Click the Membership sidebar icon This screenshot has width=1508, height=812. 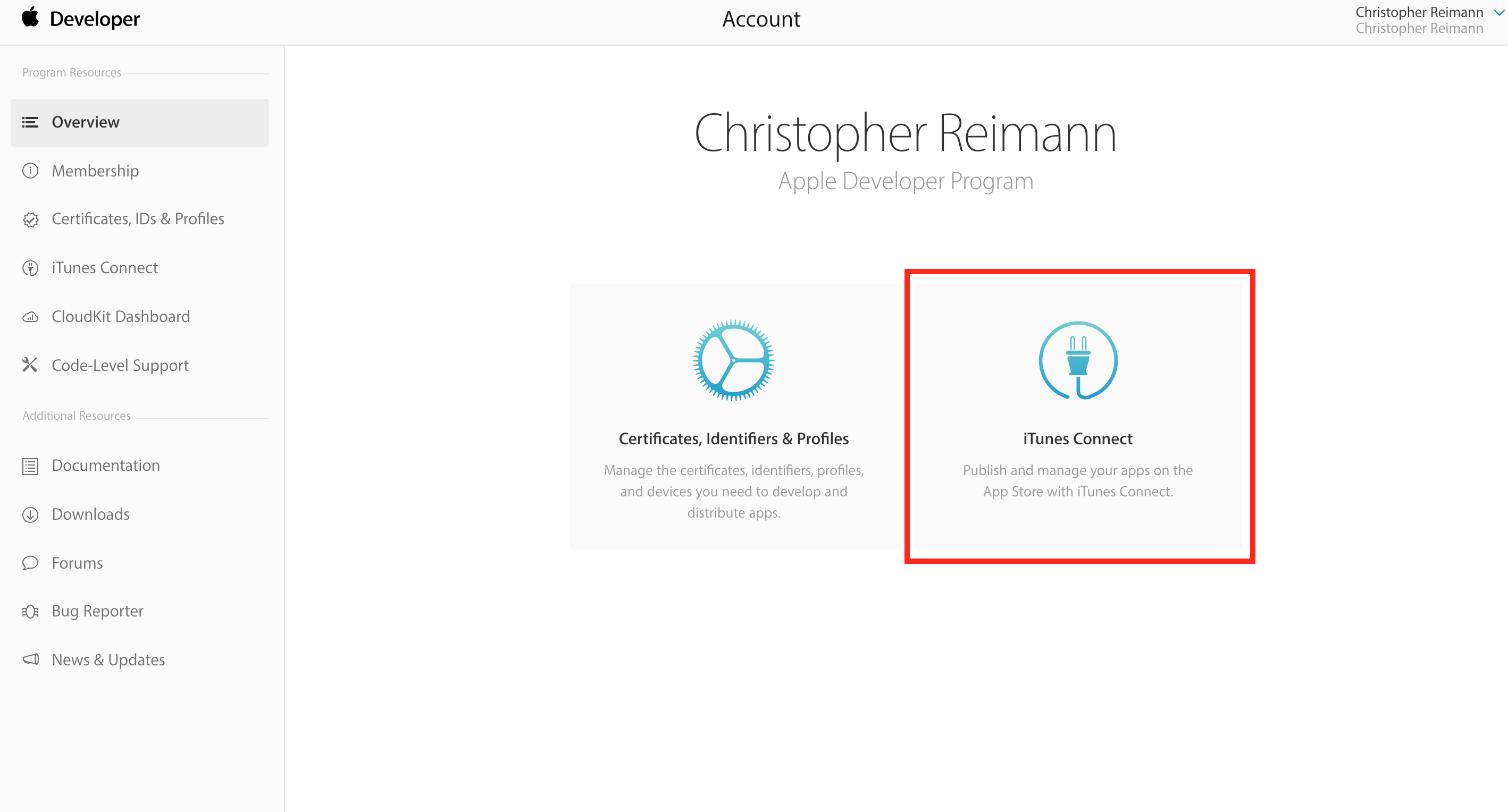tap(30, 170)
